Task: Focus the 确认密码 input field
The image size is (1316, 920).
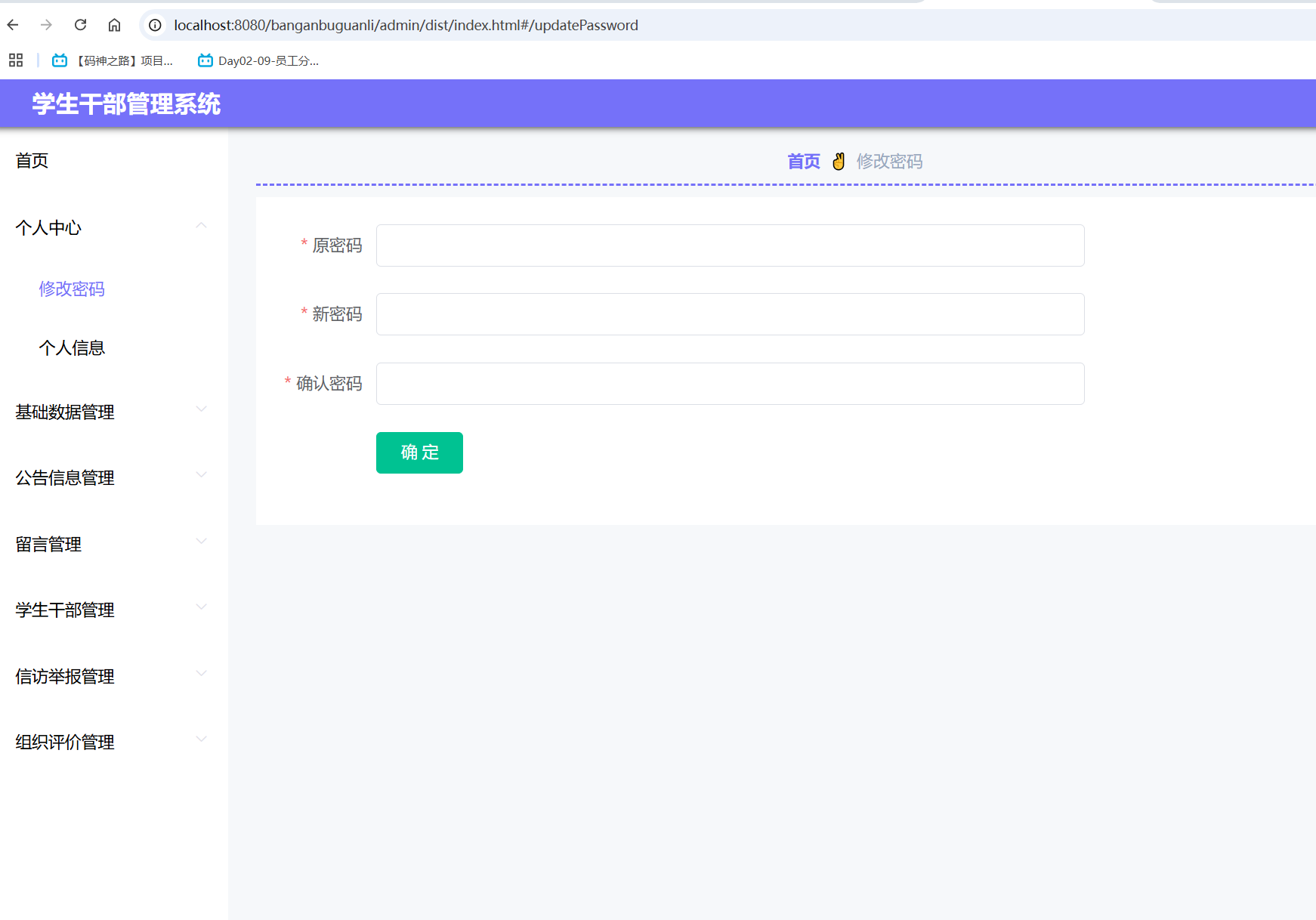Action: (731, 384)
